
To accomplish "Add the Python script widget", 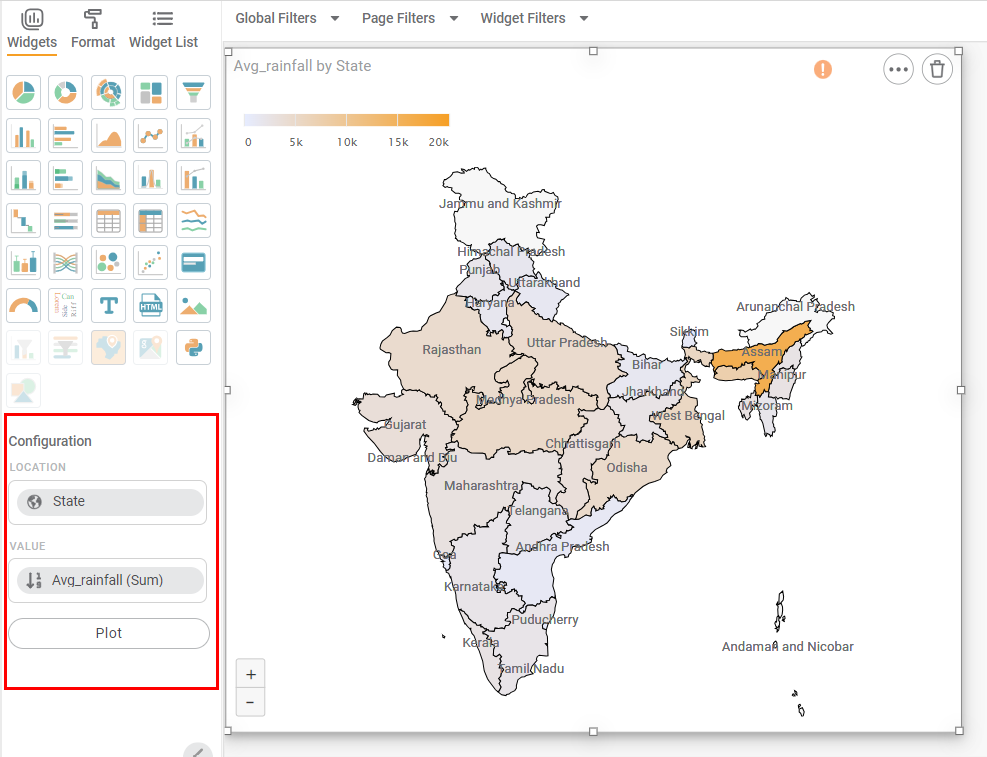I will (x=193, y=347).
